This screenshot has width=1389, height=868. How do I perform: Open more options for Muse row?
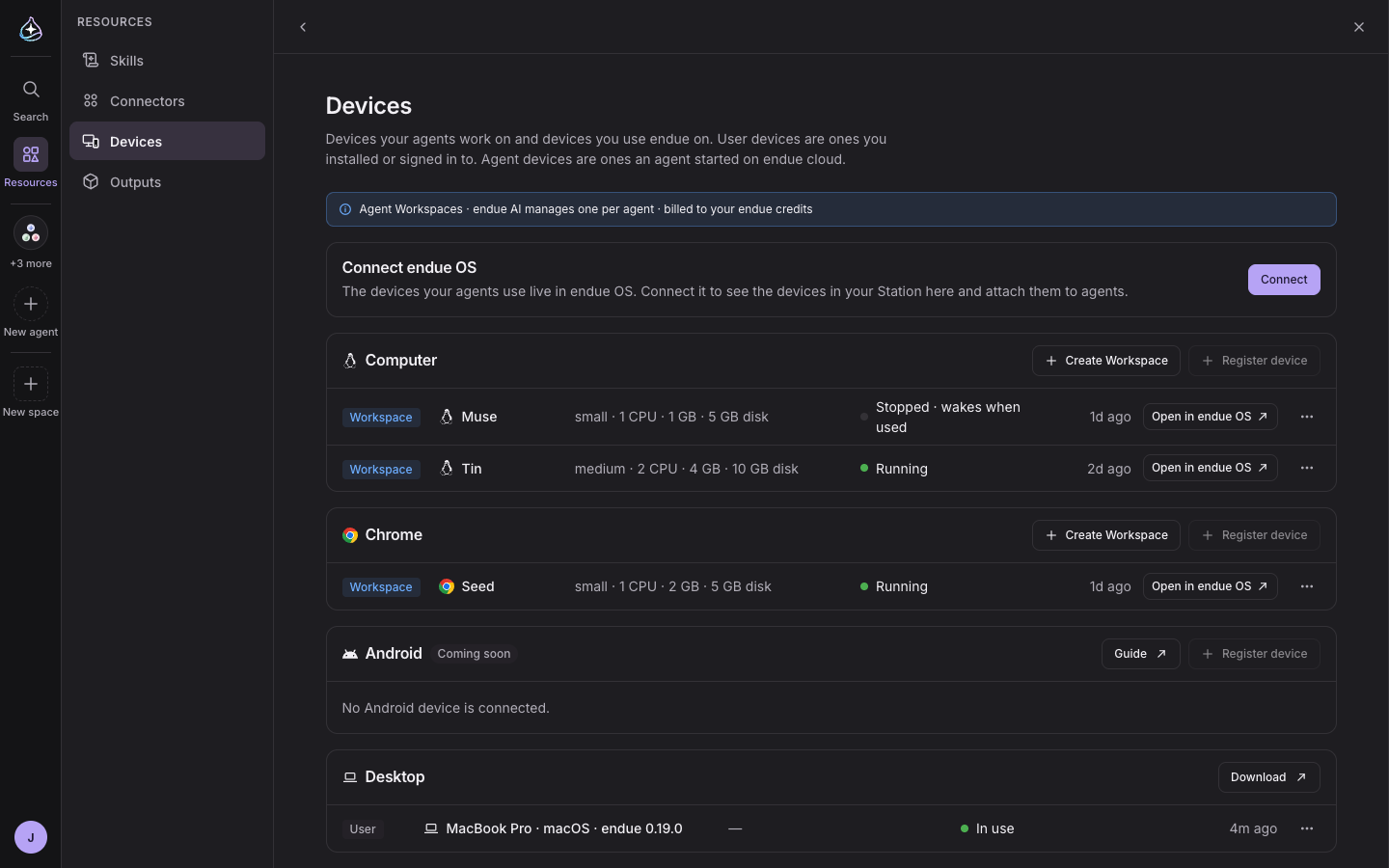[x=1307, y=417]
